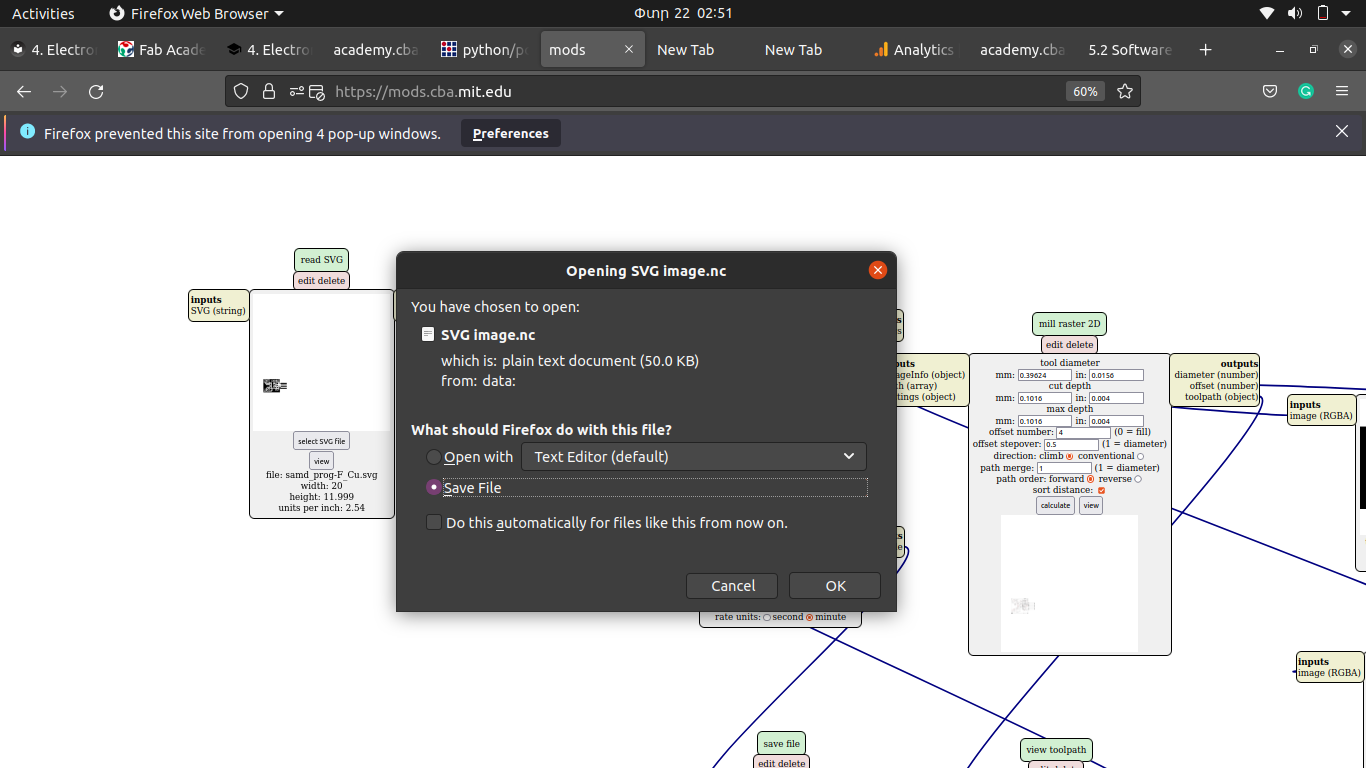1366x768 pixels.
Task: Toggle the sort distance checkbox
Action: point(1101,490)
